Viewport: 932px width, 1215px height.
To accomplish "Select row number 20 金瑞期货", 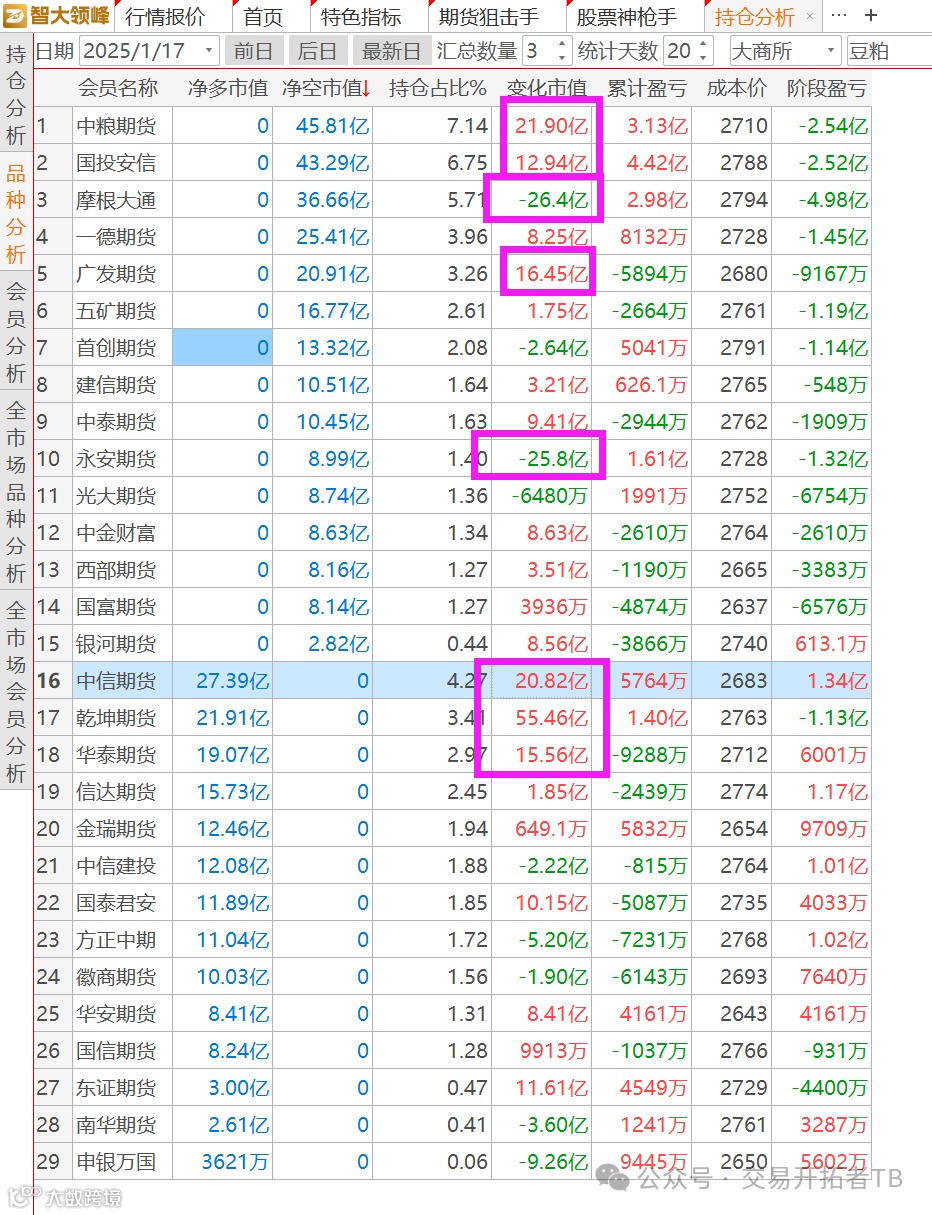I will point(48,829).
